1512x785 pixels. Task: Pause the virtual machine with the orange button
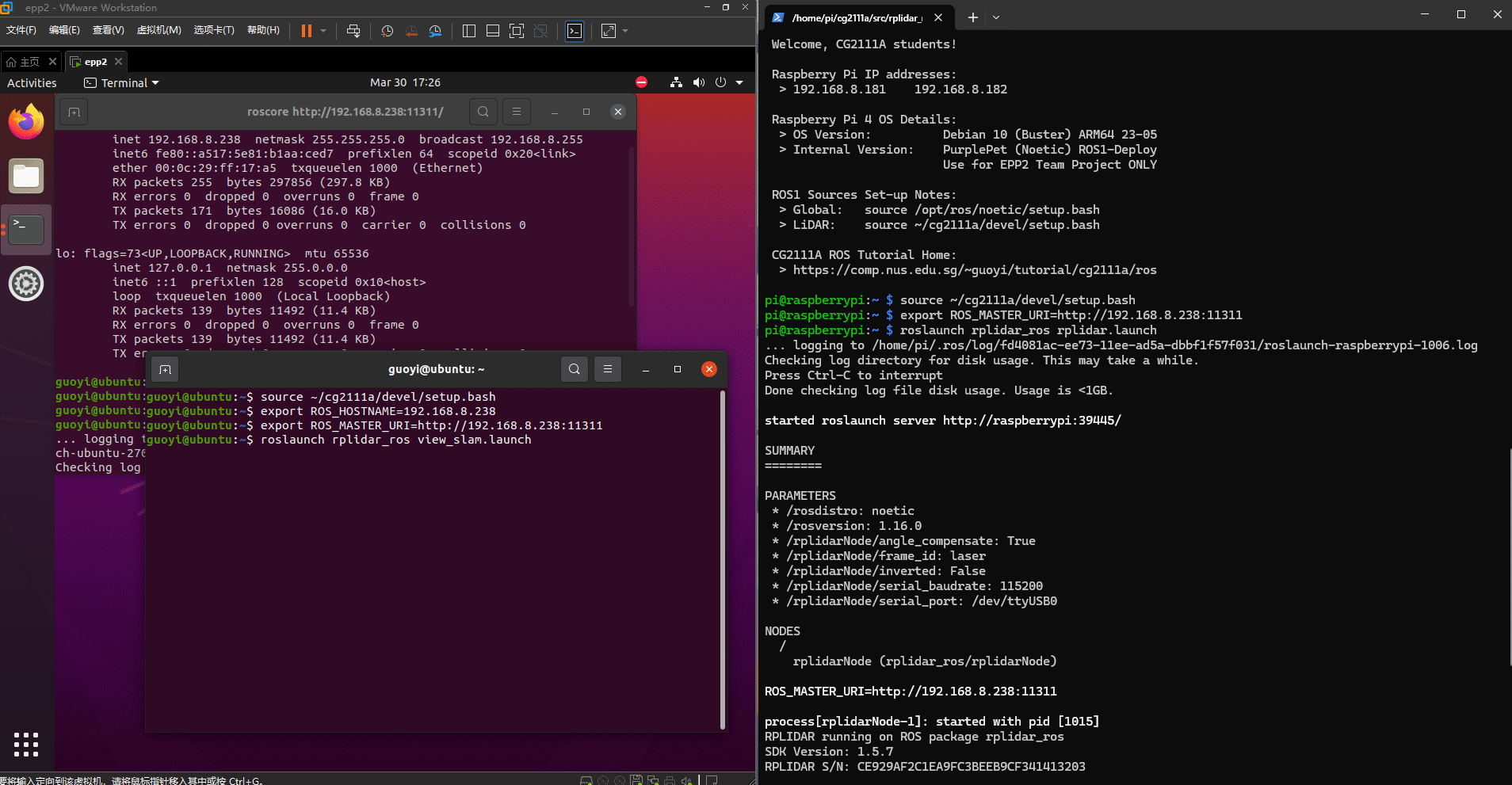click(x=306, y=31)
